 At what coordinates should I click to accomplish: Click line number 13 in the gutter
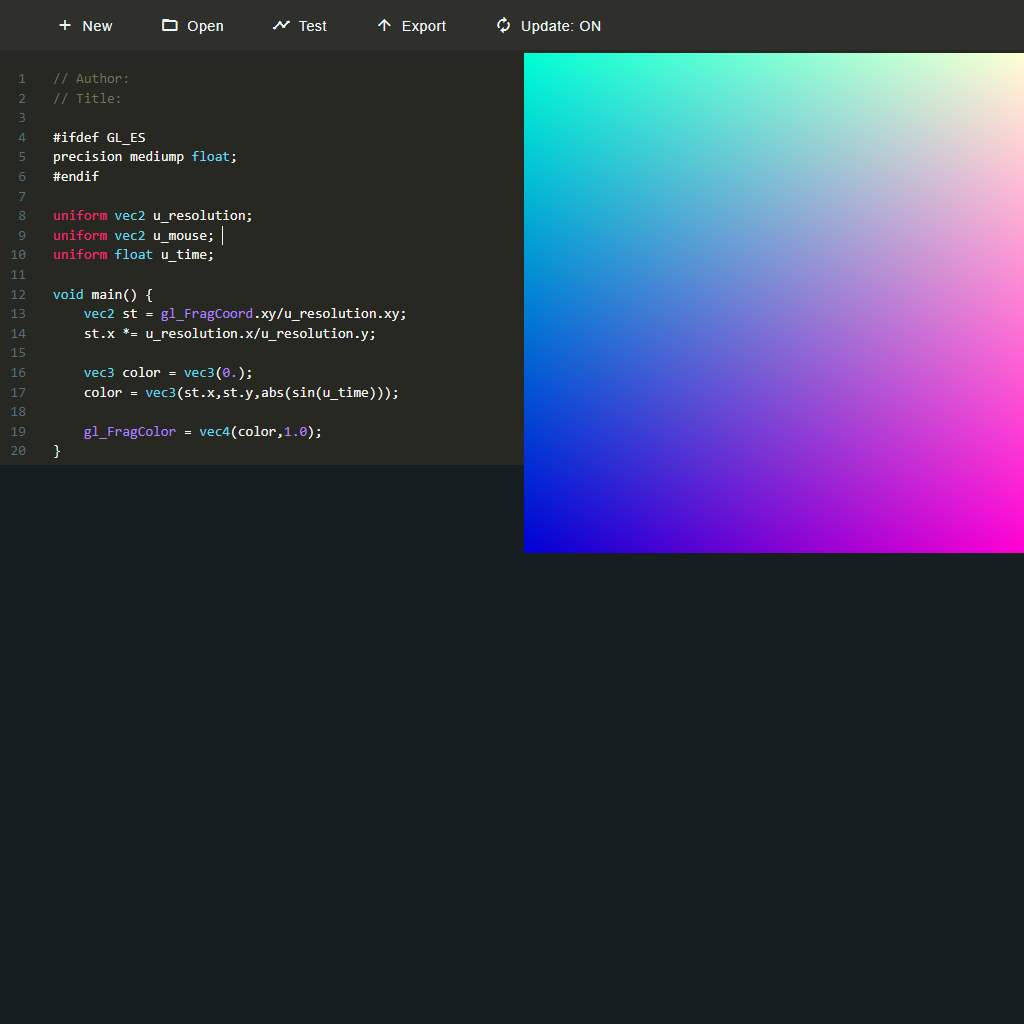[18, 313]
